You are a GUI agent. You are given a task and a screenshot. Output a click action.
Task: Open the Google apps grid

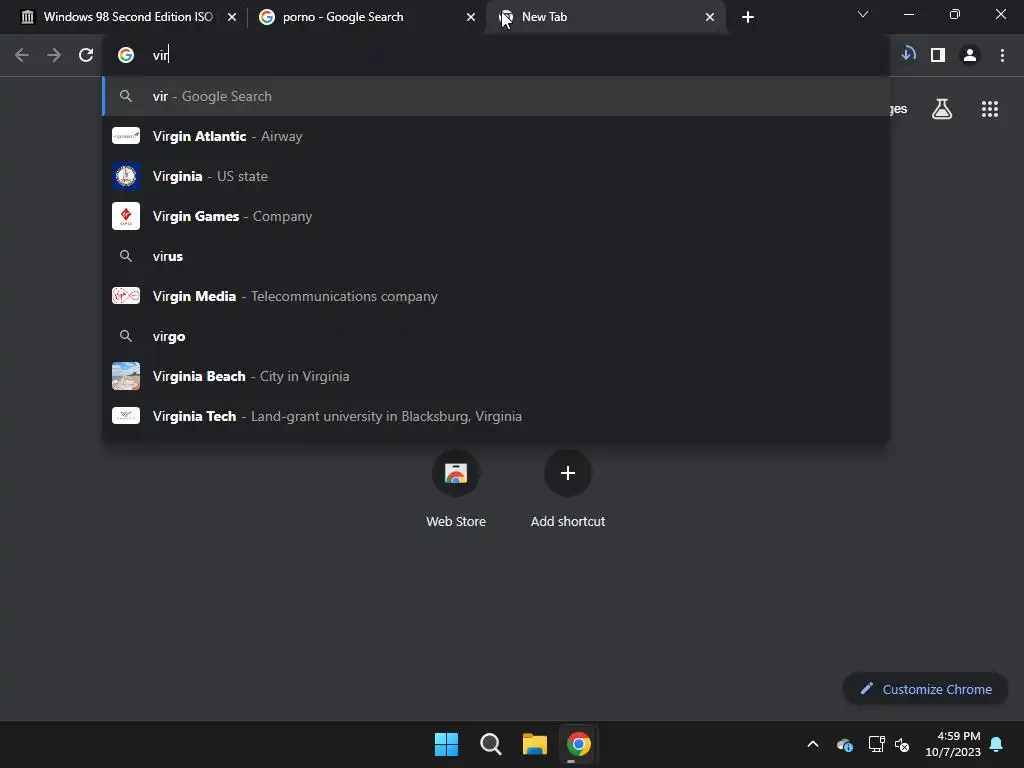(989, 109)
